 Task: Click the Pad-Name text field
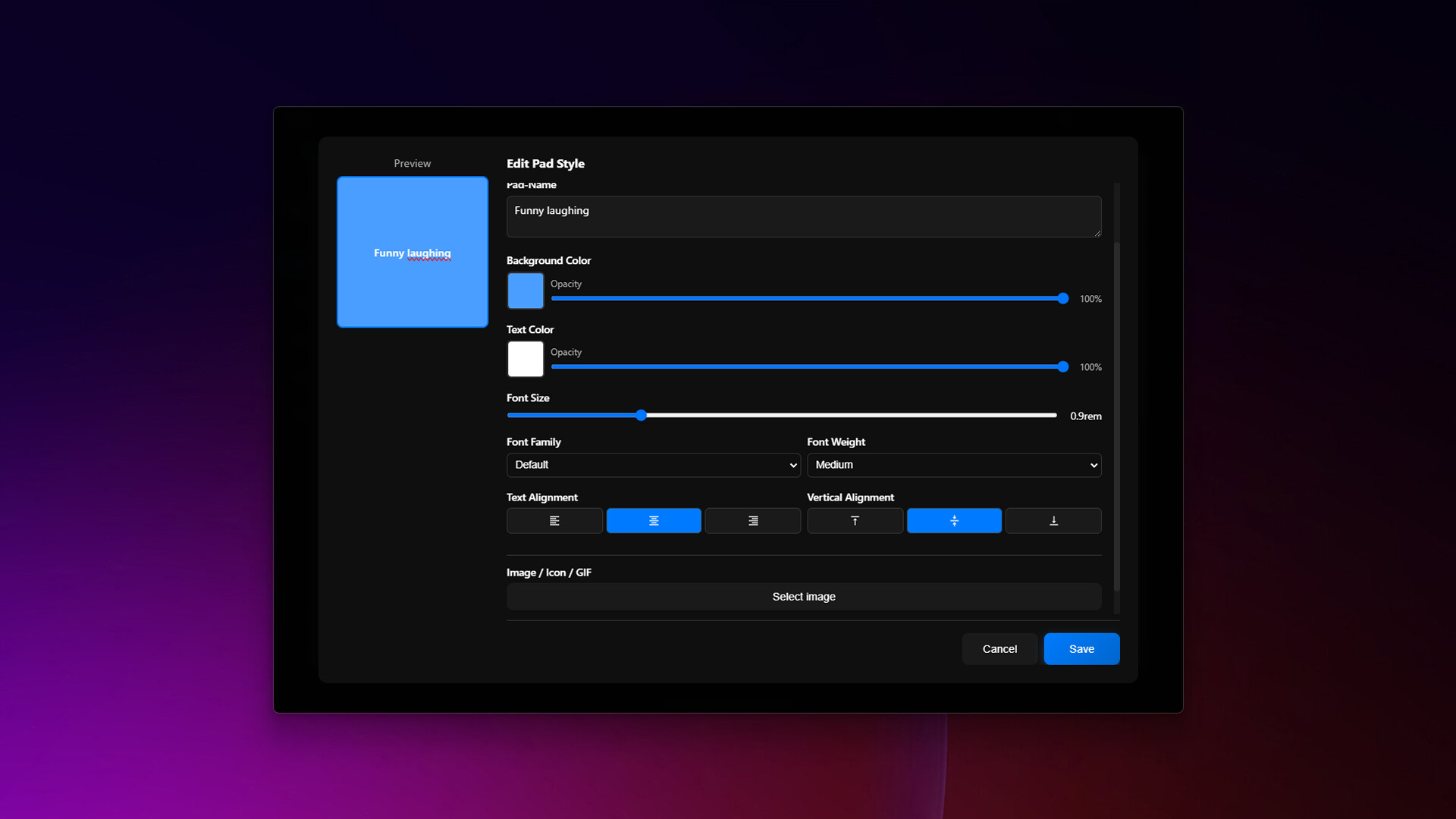pyautogui.click(x=804, y=217)
